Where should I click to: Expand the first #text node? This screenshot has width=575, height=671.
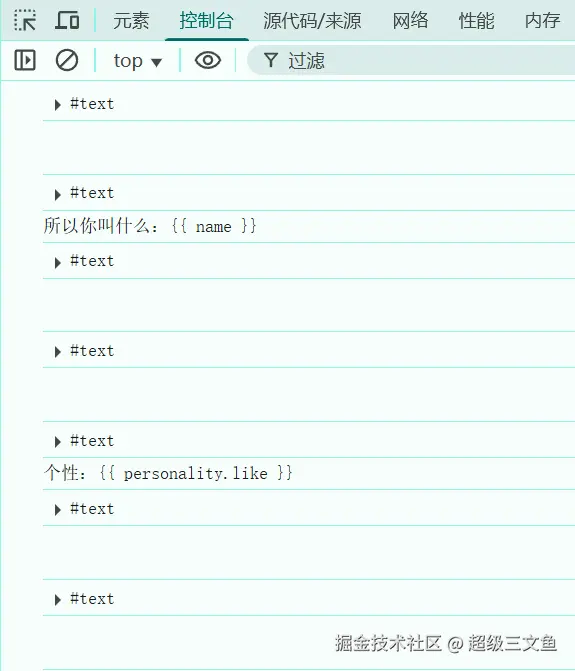click(x=58, y=105)
